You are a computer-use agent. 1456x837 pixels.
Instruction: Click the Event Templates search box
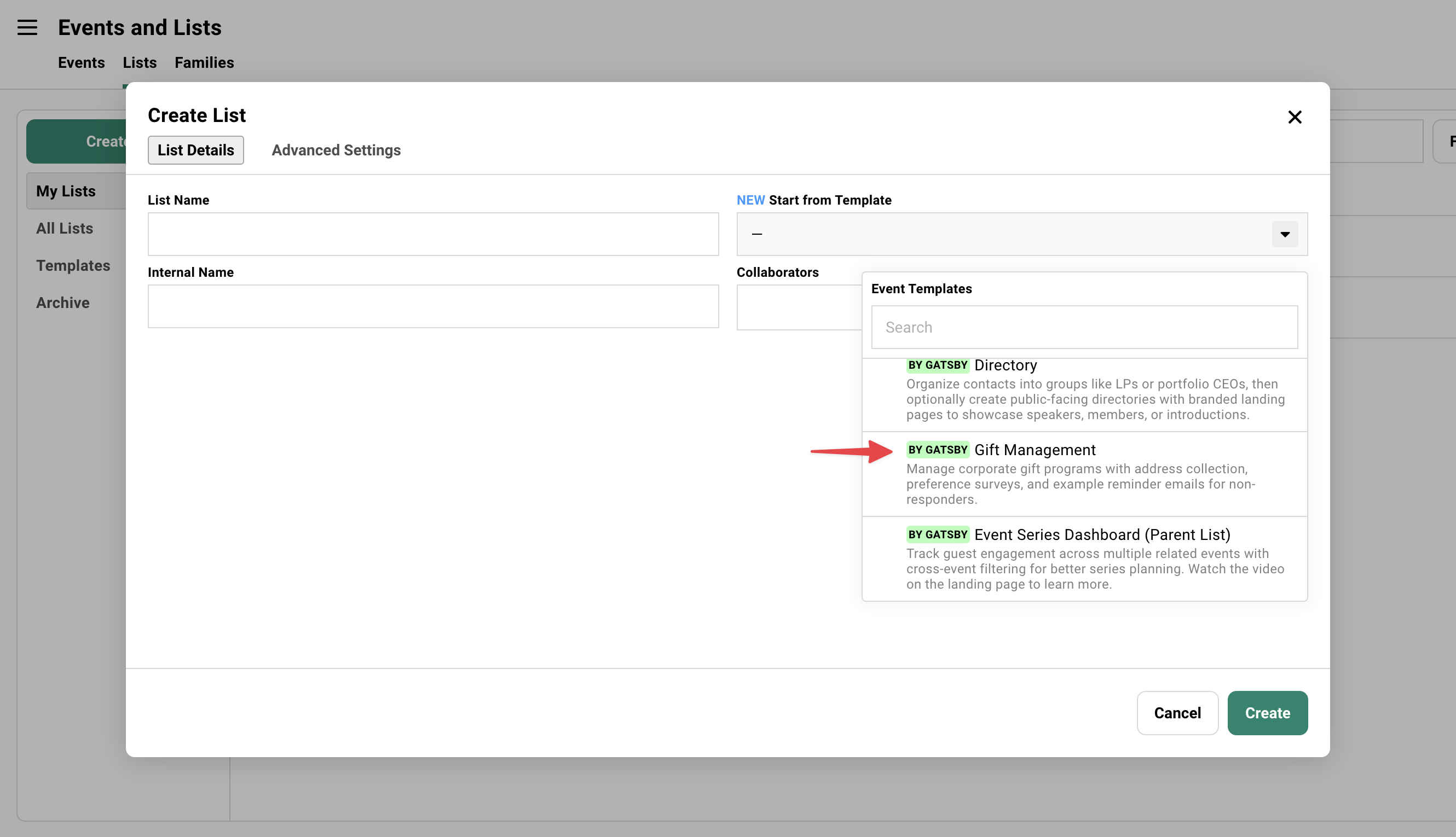[x=1084, y=327]
